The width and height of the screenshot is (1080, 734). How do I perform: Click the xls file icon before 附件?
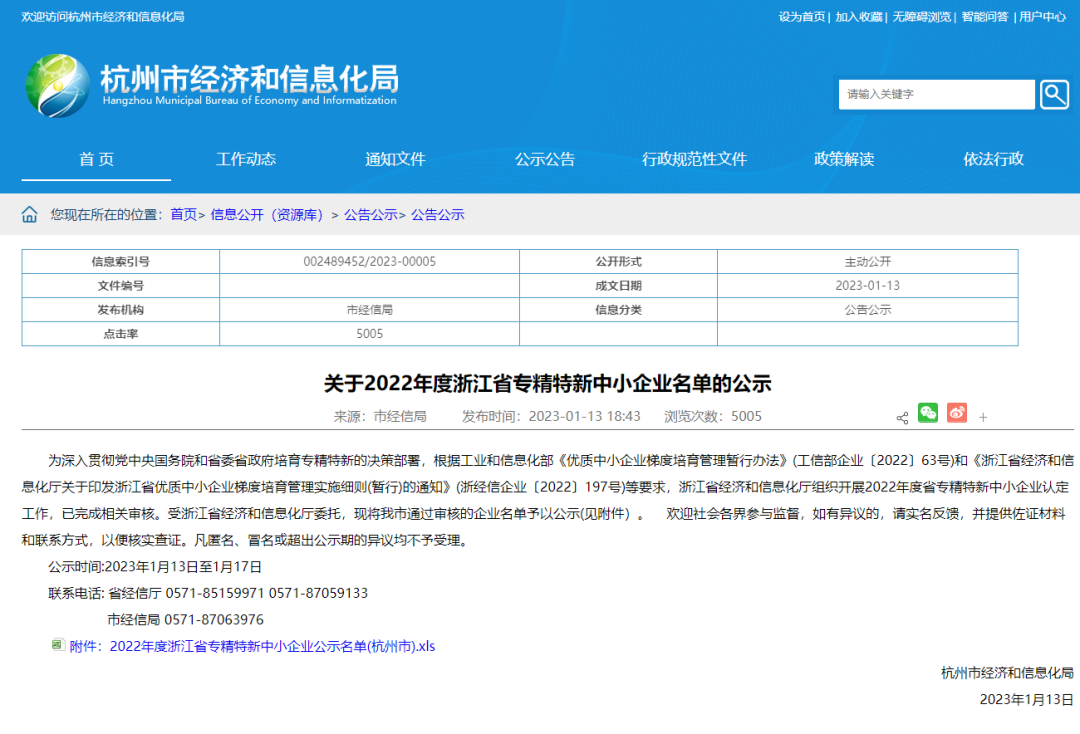(58, 645)
